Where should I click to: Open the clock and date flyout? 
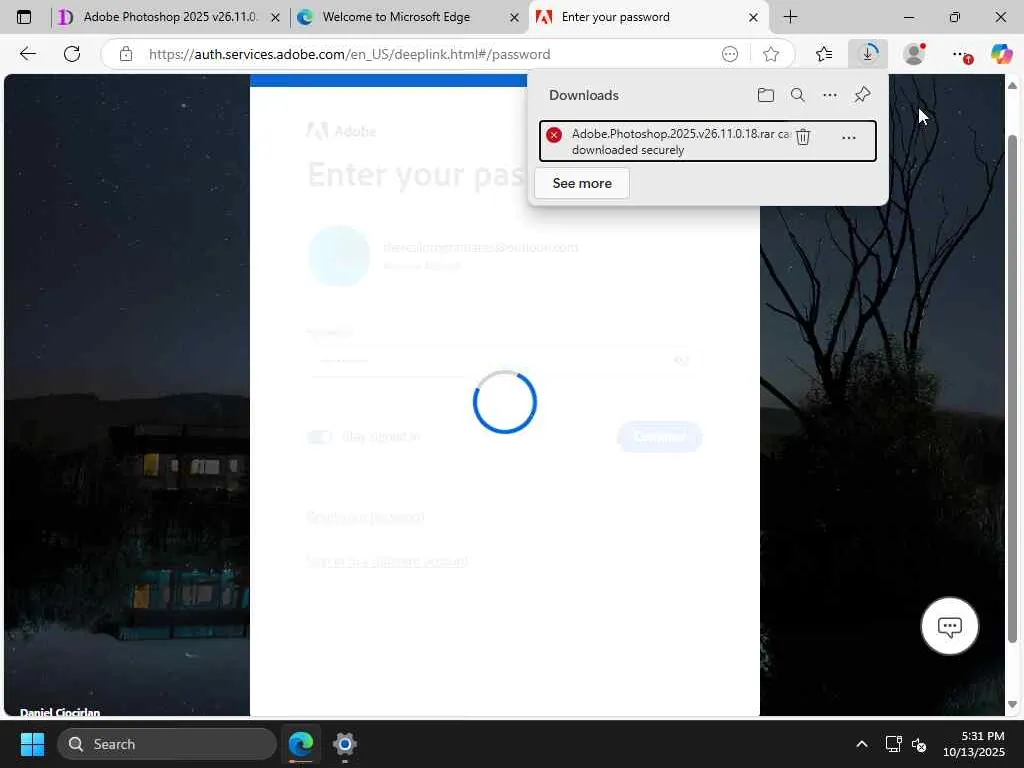pos(974,744)
